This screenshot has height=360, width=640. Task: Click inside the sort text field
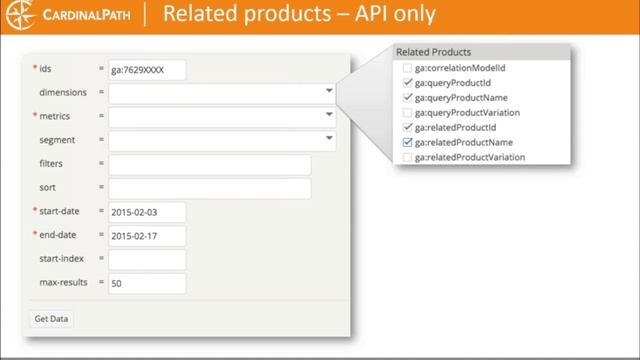click(210, 189)
